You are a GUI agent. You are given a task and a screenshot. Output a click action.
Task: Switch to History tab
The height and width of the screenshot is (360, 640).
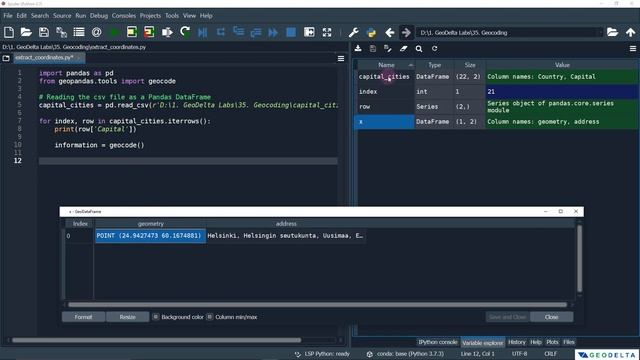point(517,342)
